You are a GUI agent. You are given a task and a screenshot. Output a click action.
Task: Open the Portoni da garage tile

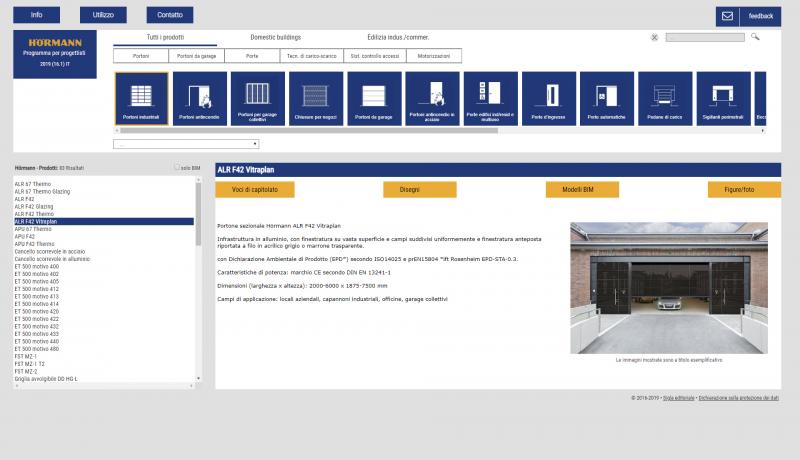(374, 98)
